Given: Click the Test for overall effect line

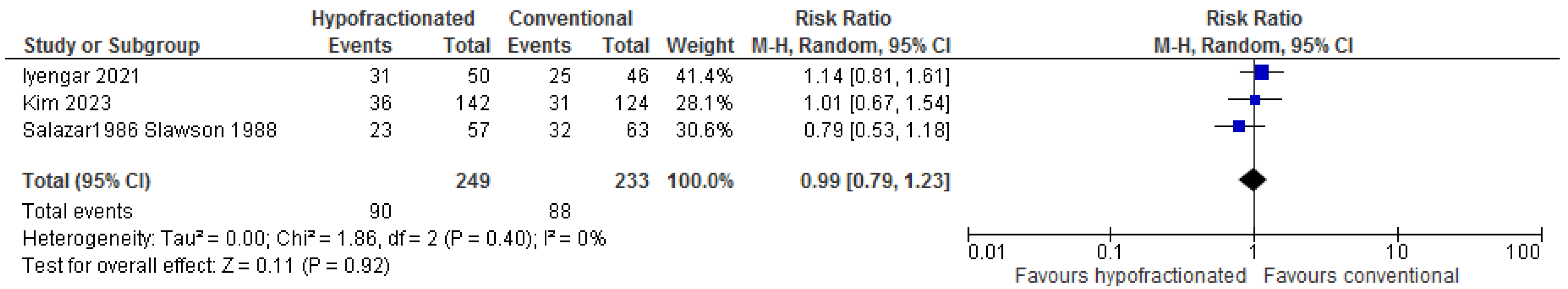Looking at the screenshot, I should coord(206,266).
